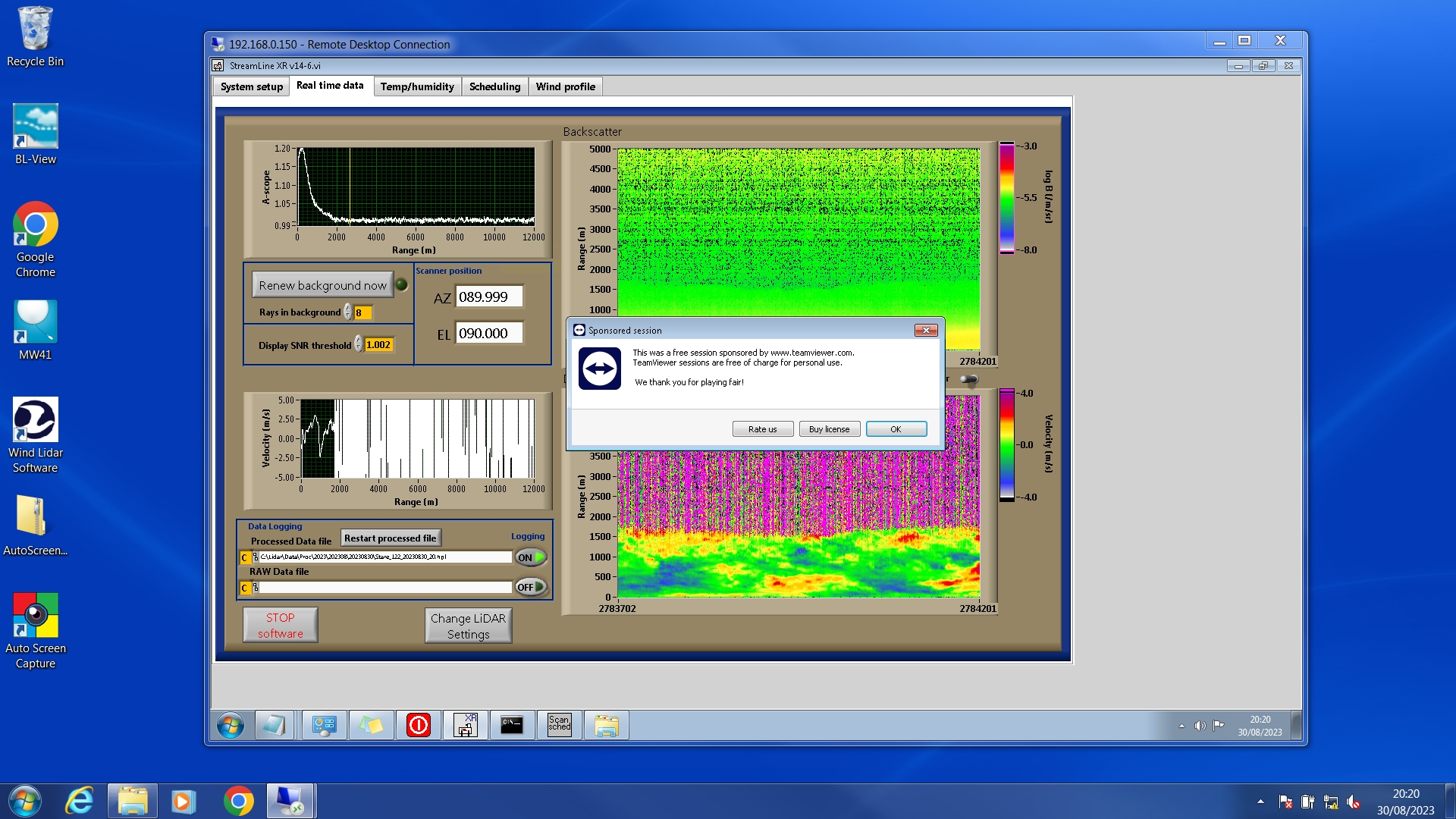
Task: Flip the small toggle switch above velocity colorbar
Action: coord(968,379)
